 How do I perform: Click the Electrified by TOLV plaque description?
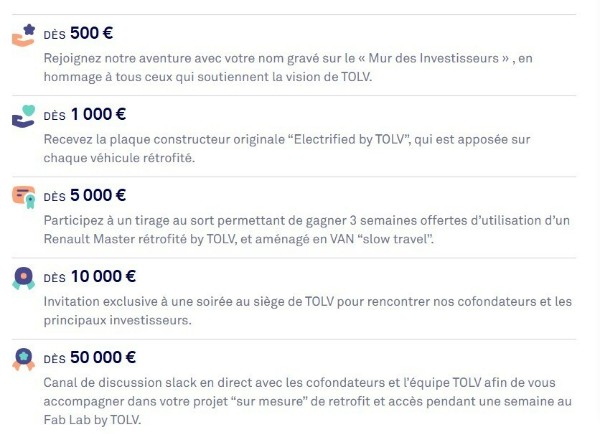tap(287, 148)
